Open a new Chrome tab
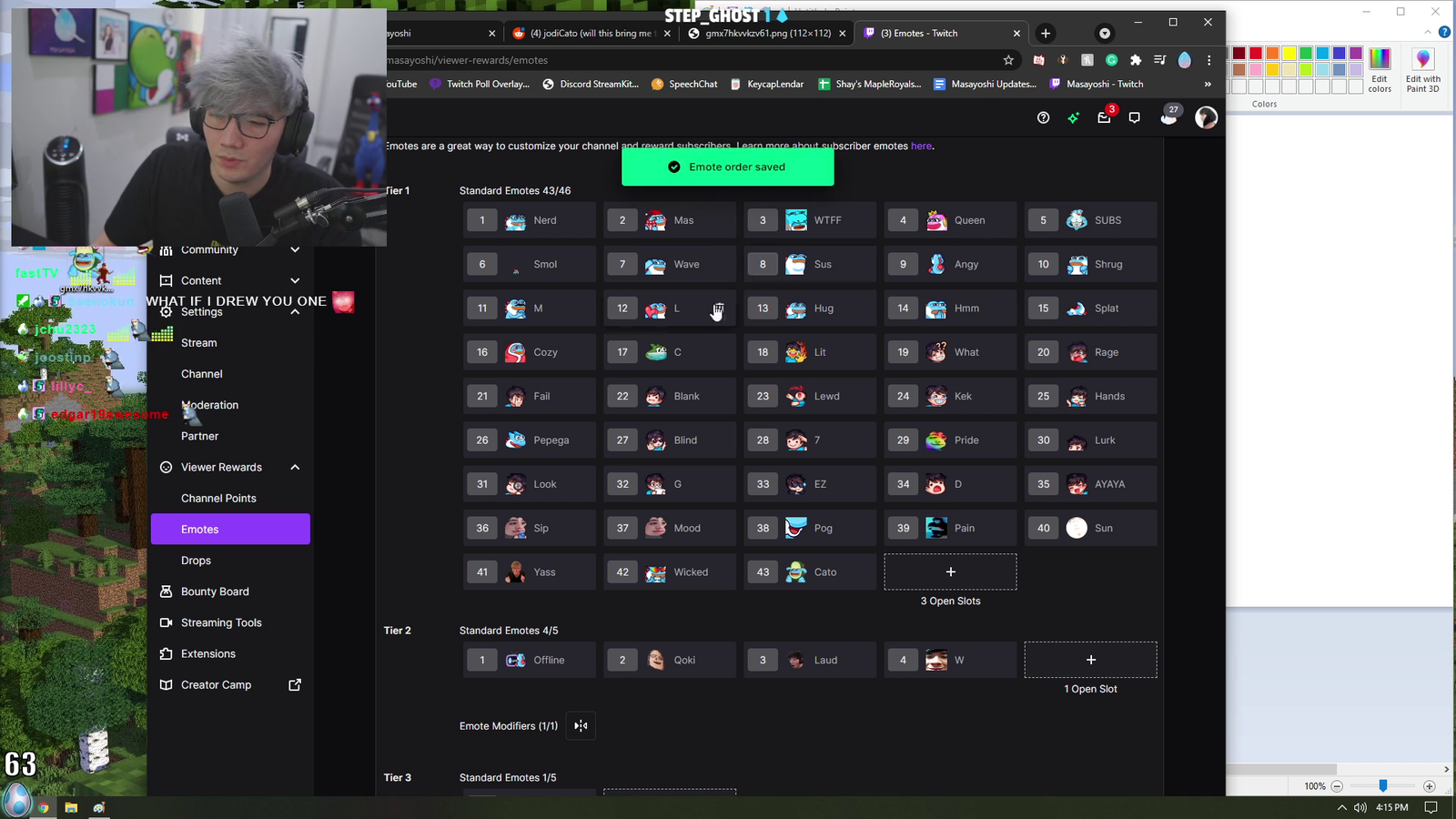The height and width of the screenshot is (819, 1456). 1046,33
